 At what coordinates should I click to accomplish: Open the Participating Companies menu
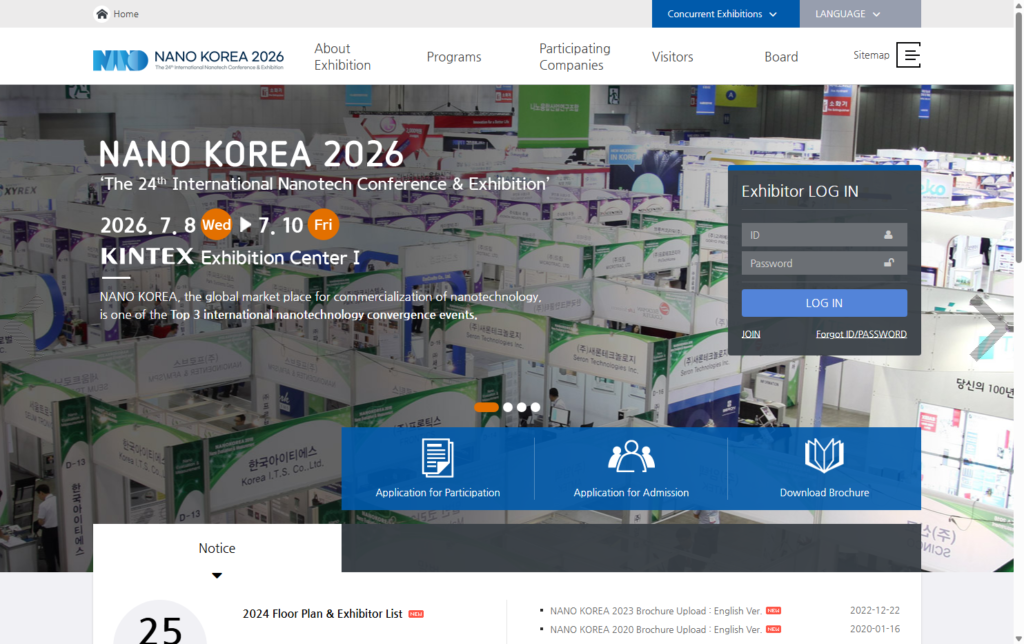[574, 57]
